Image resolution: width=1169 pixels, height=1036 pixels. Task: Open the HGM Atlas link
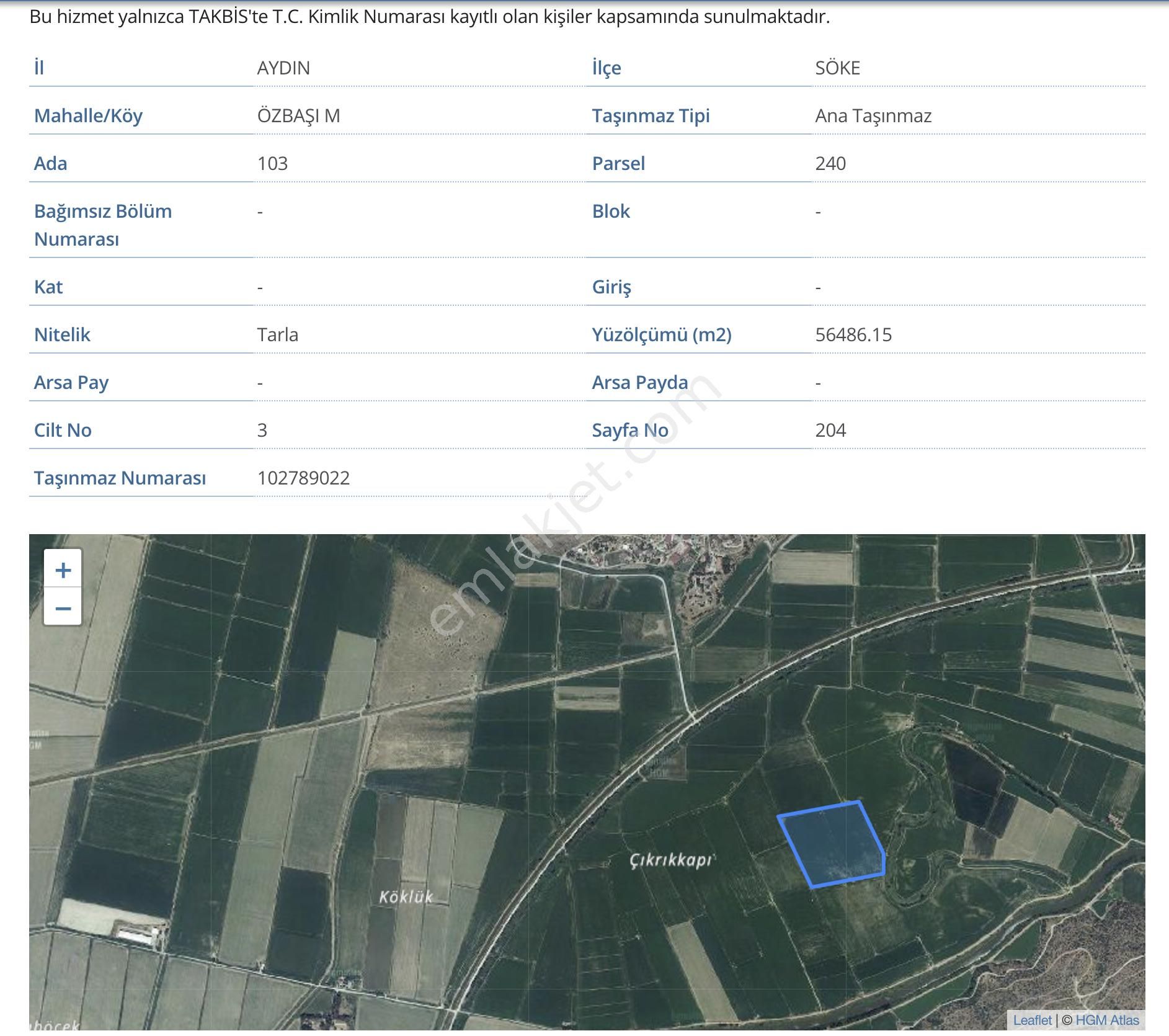pos(1107,1020)
